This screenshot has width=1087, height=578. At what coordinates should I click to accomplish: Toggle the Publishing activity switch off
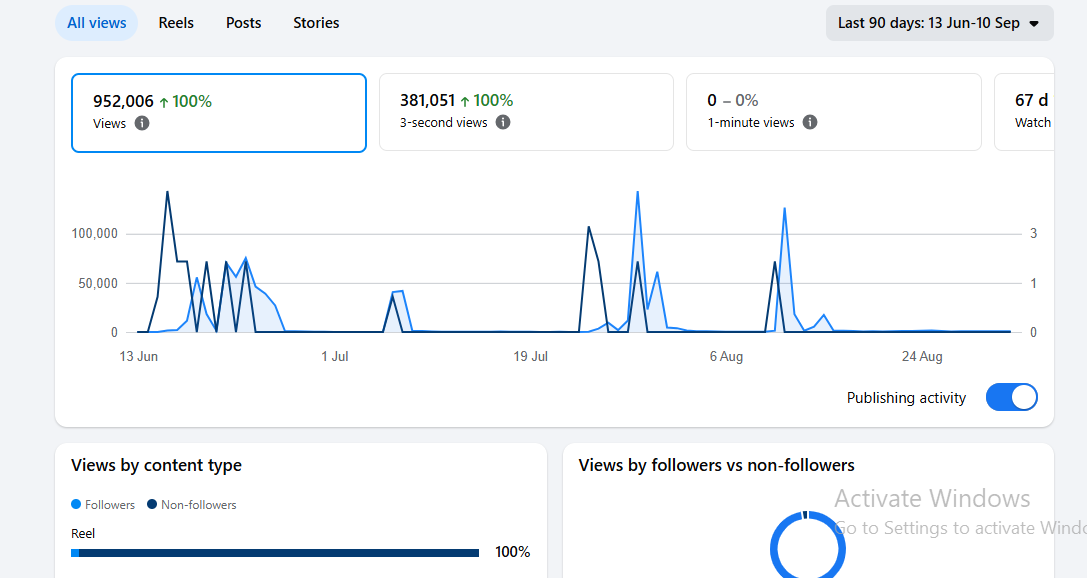click(1011, 397)
